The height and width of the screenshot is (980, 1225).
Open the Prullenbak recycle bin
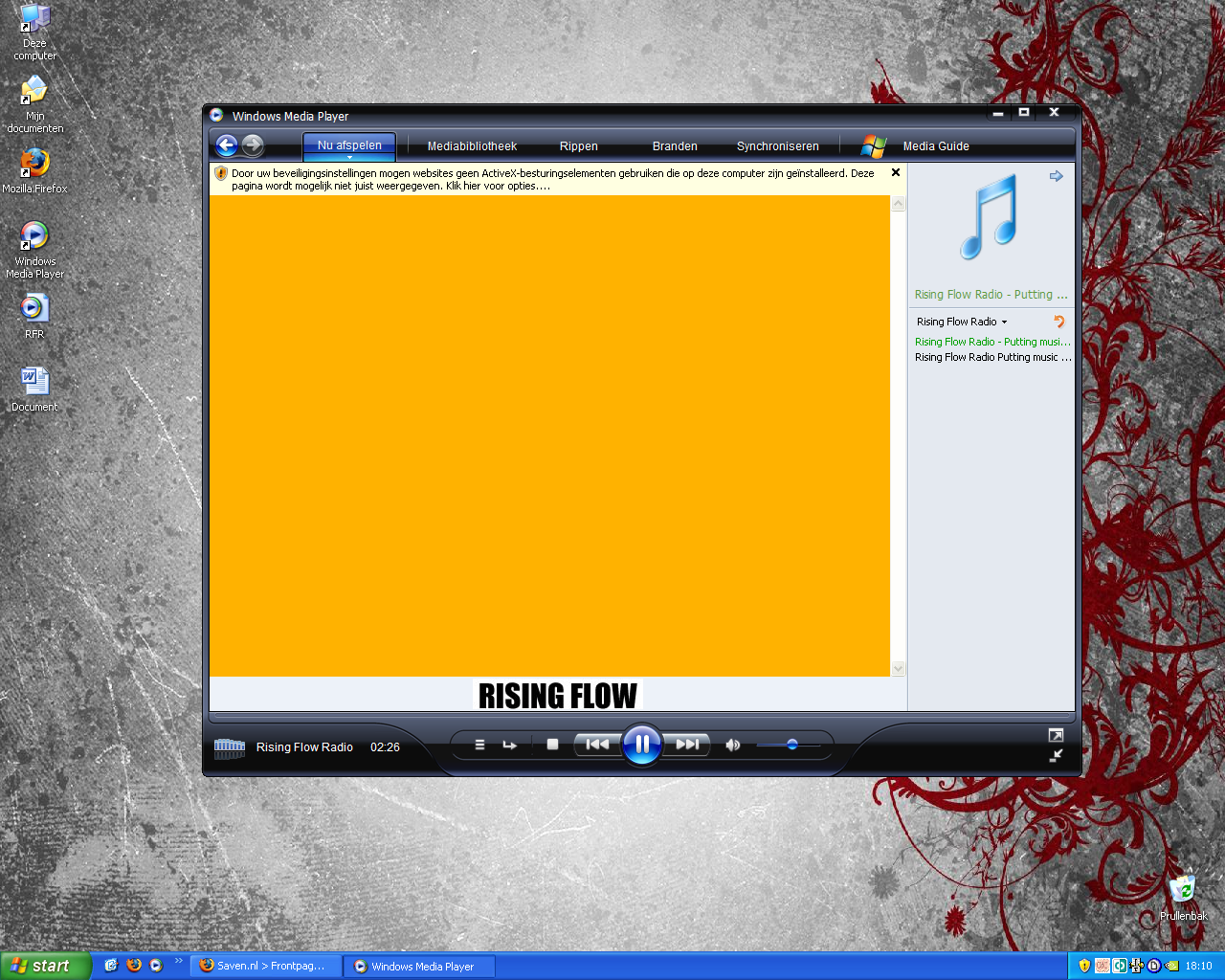tap(1183, 898)
